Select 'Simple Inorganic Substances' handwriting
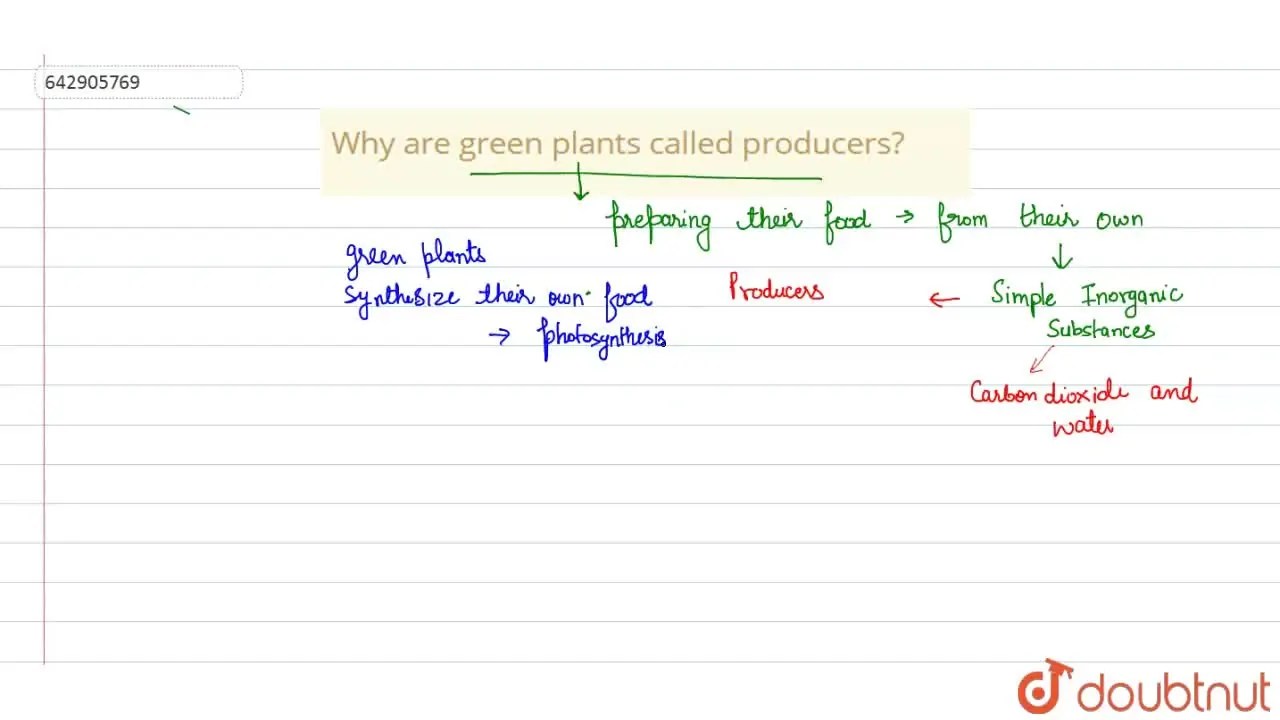 pyautogui.click(x=1087, y=310)
